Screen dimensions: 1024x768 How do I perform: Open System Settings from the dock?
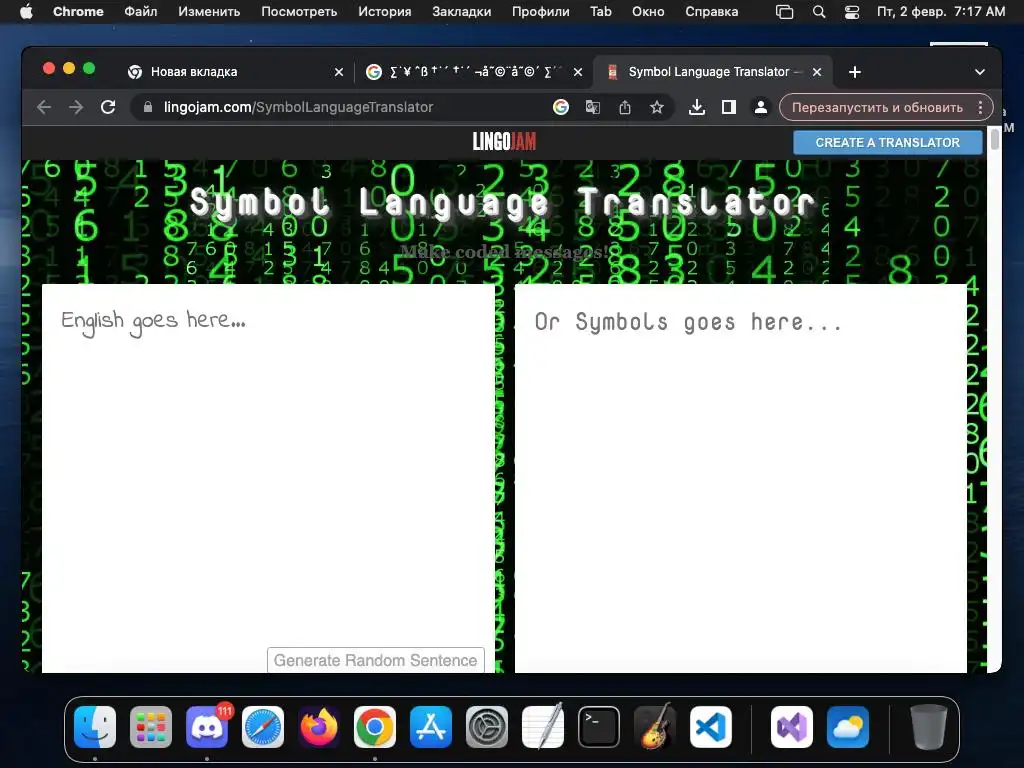click(487, 726)
